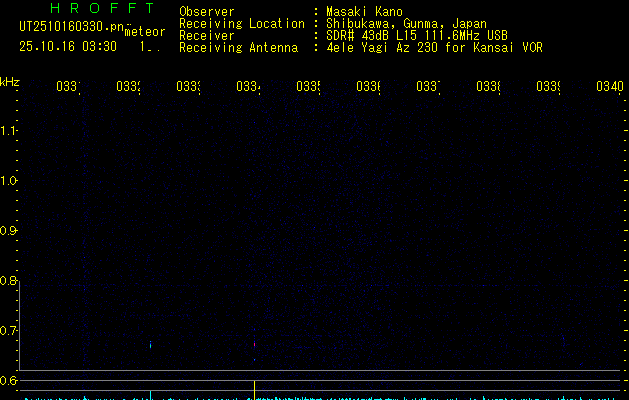Select the observer name Masaki Kano
Image resolution: width=629 pixels, height=400 pixels.
pos(364,11)
